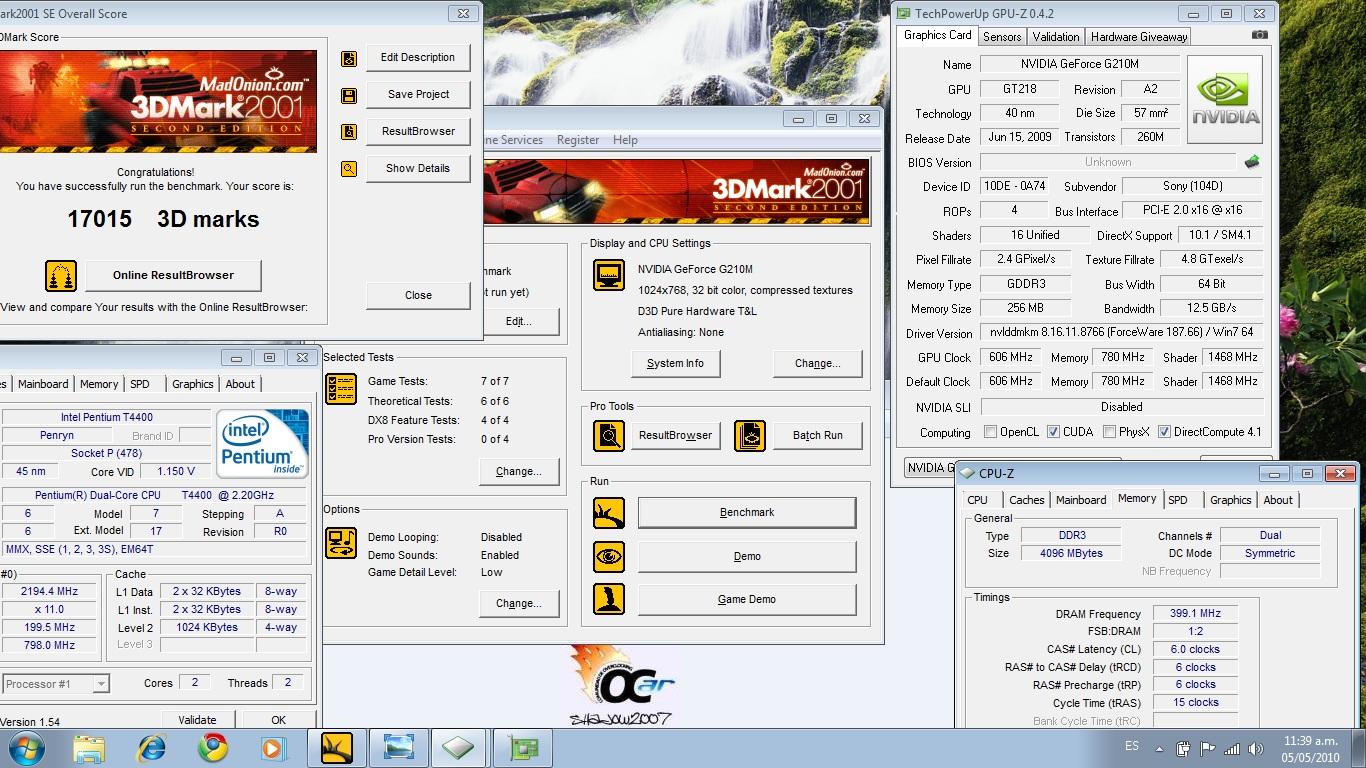
Task: Select the Caches tab in front CPU-Z window
Action: tap(1026, 500)
